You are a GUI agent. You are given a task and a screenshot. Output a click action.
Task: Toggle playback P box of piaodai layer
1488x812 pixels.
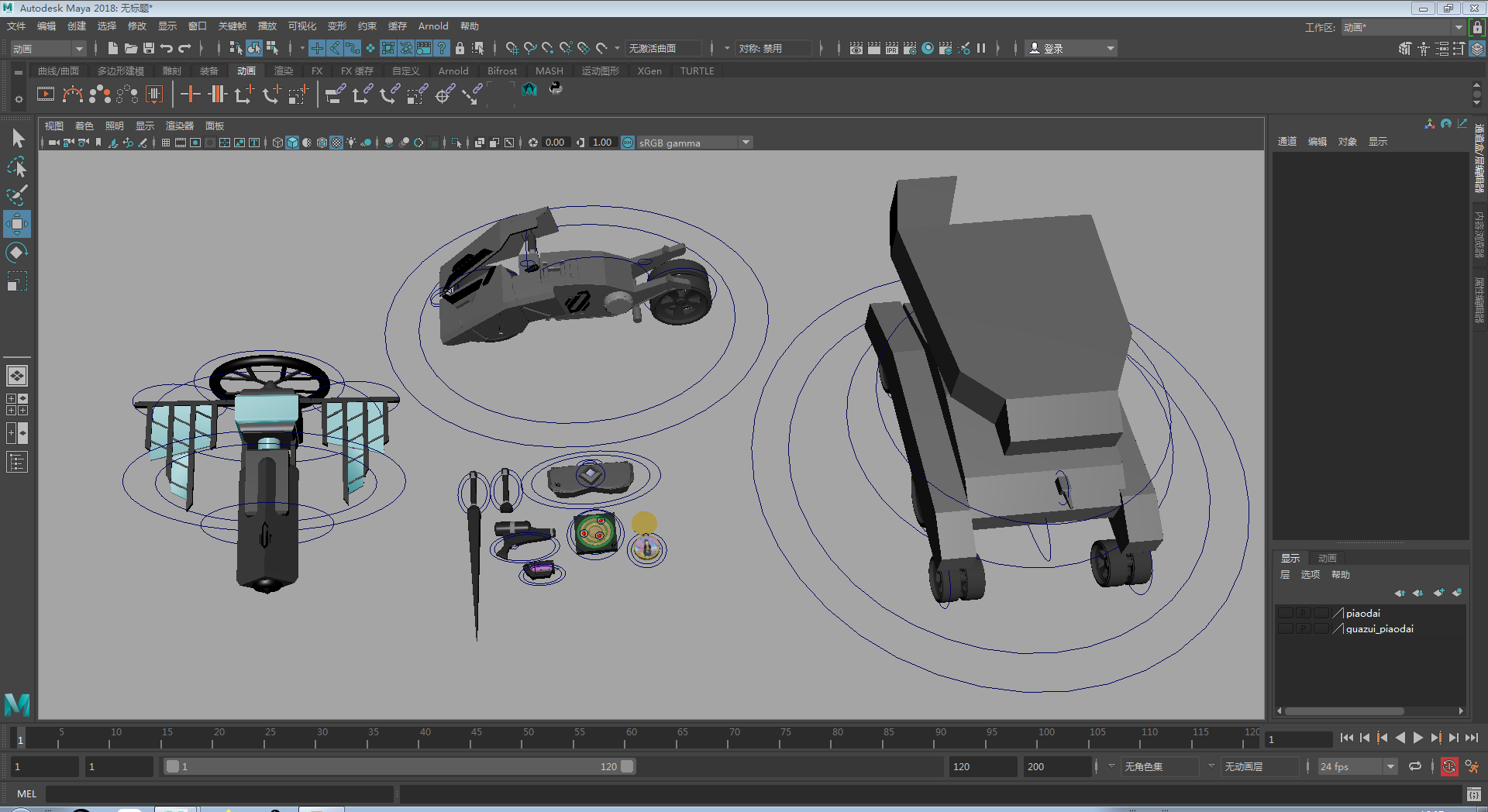point(1303,613)
